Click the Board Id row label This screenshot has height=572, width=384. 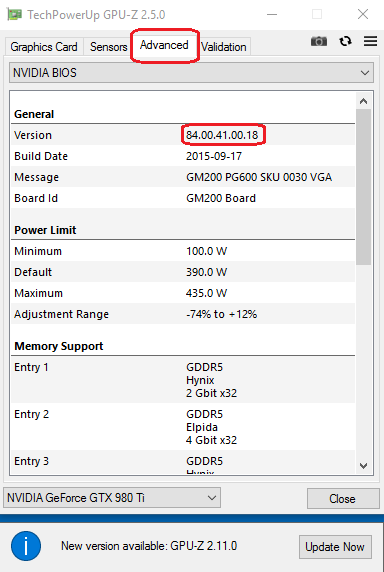pos(36,198)
